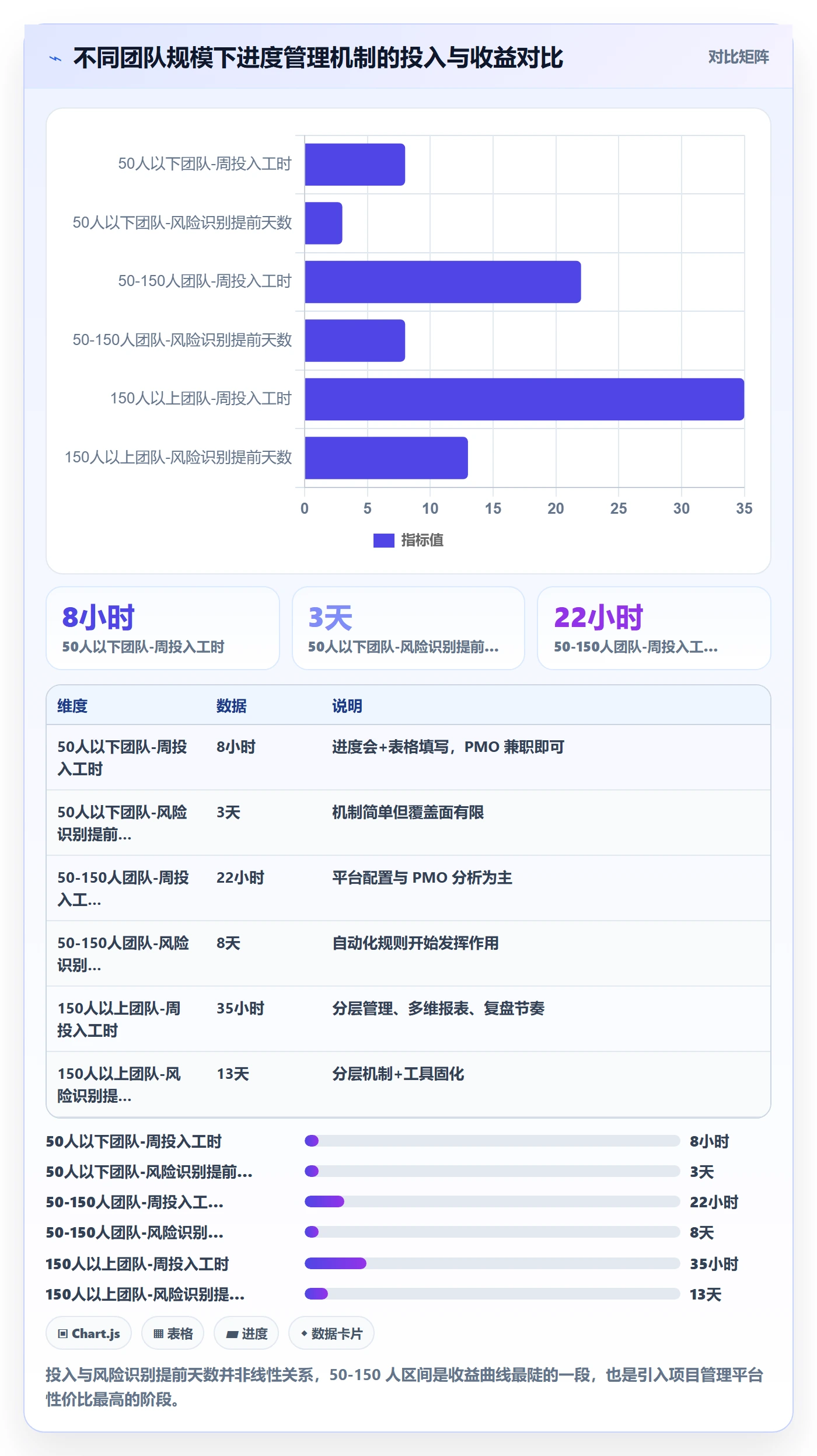Open the 3天 data card
This screenshot has width=817, height=1456.
(x=408, y=628)
